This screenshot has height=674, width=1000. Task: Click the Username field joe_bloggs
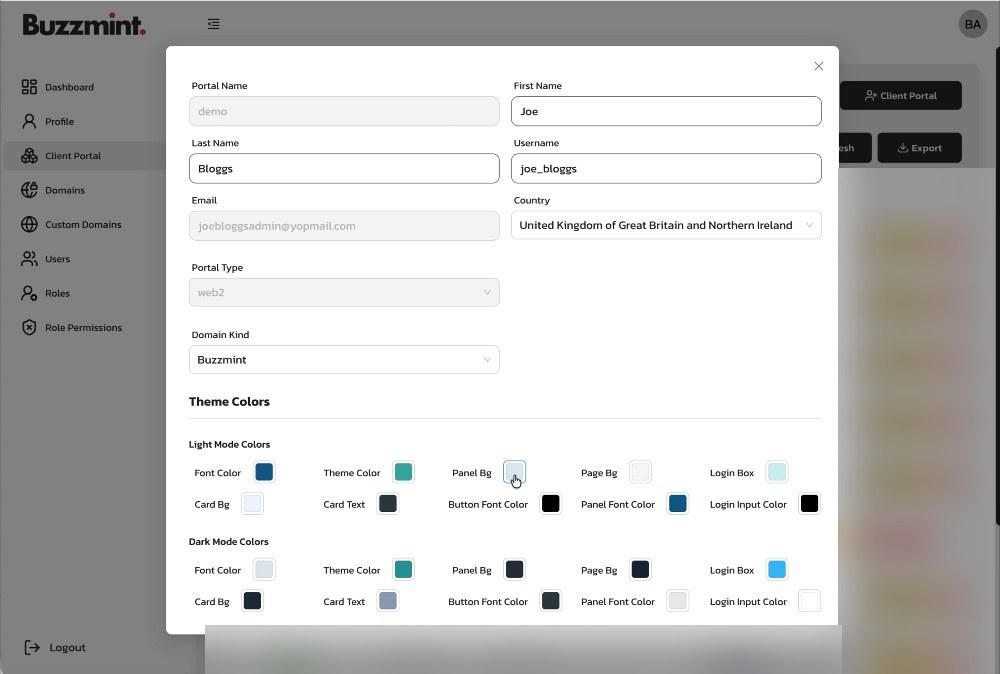[666, 168]
